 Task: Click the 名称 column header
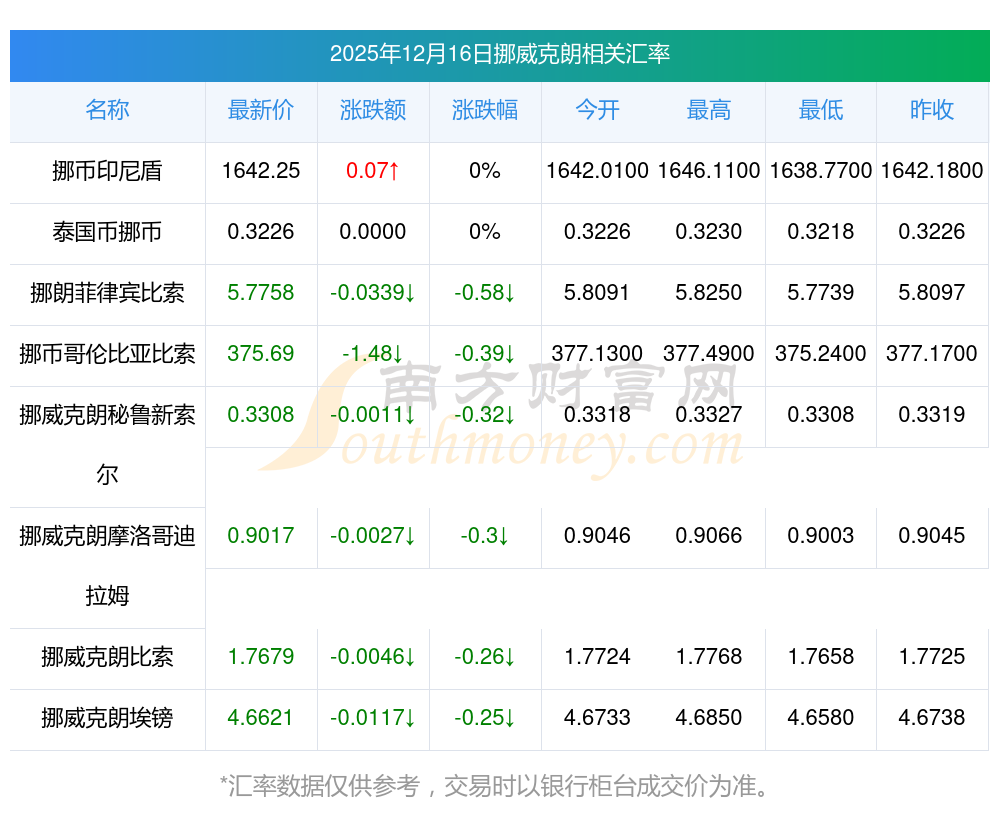click(107, 110)
